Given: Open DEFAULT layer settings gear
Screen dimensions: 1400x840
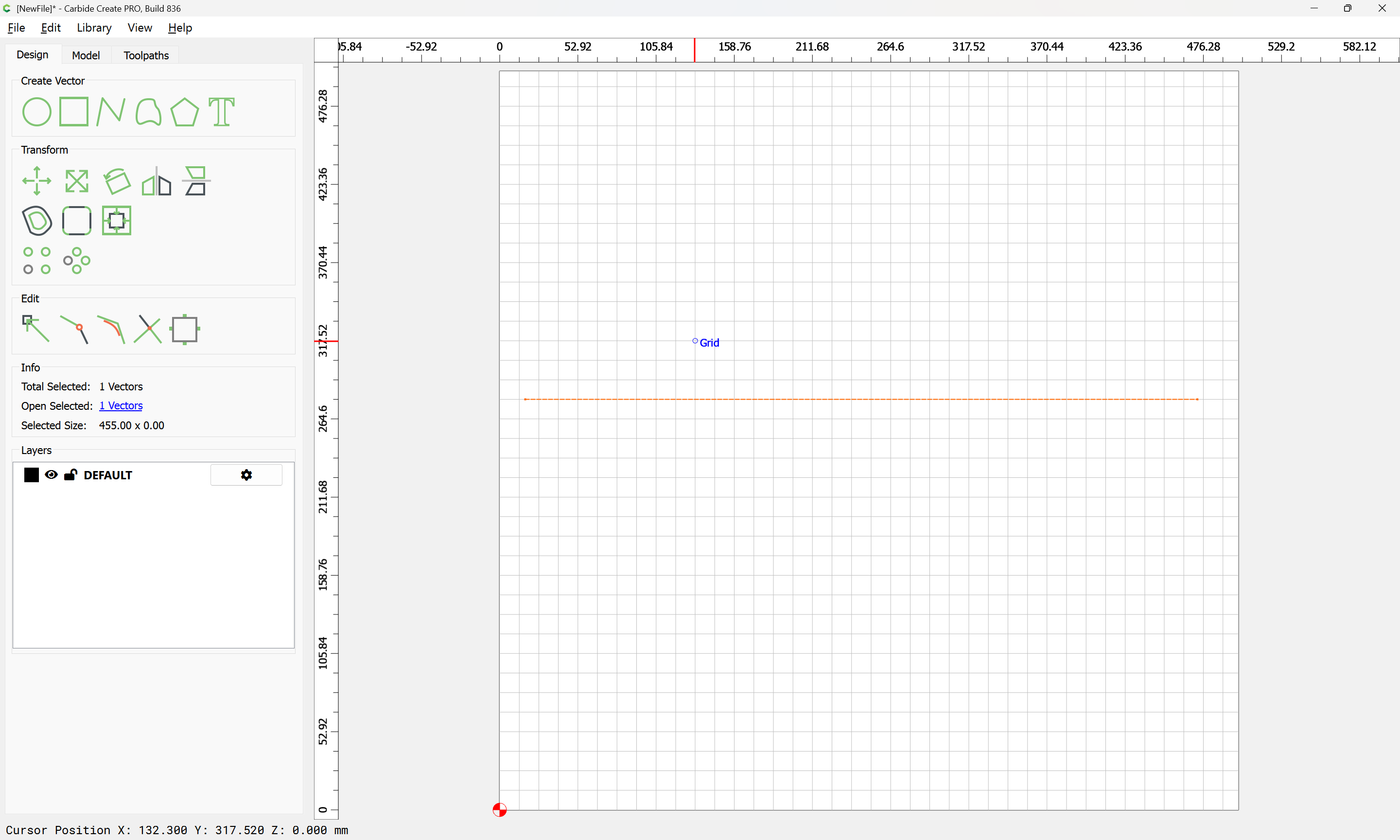Looking at the screenshot, I should tap(246, 475).
